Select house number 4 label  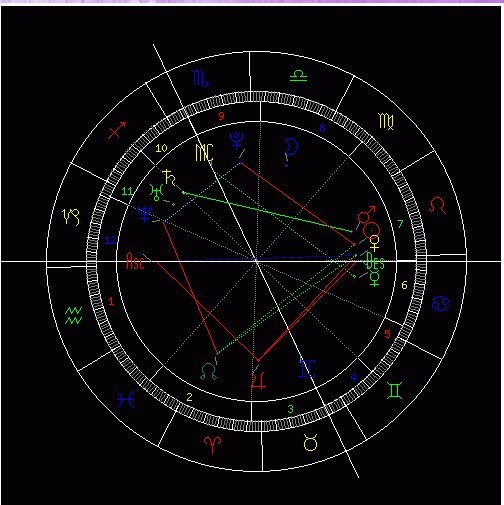coord(353,377)
